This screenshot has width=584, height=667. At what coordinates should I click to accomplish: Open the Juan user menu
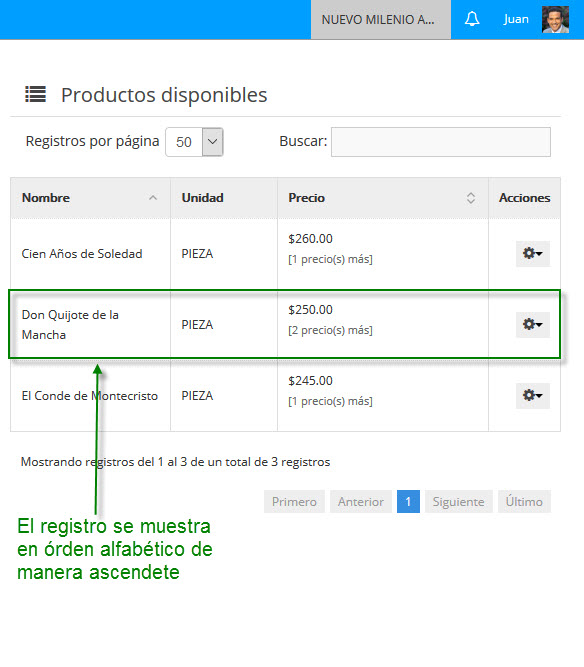tap(516, 19)
